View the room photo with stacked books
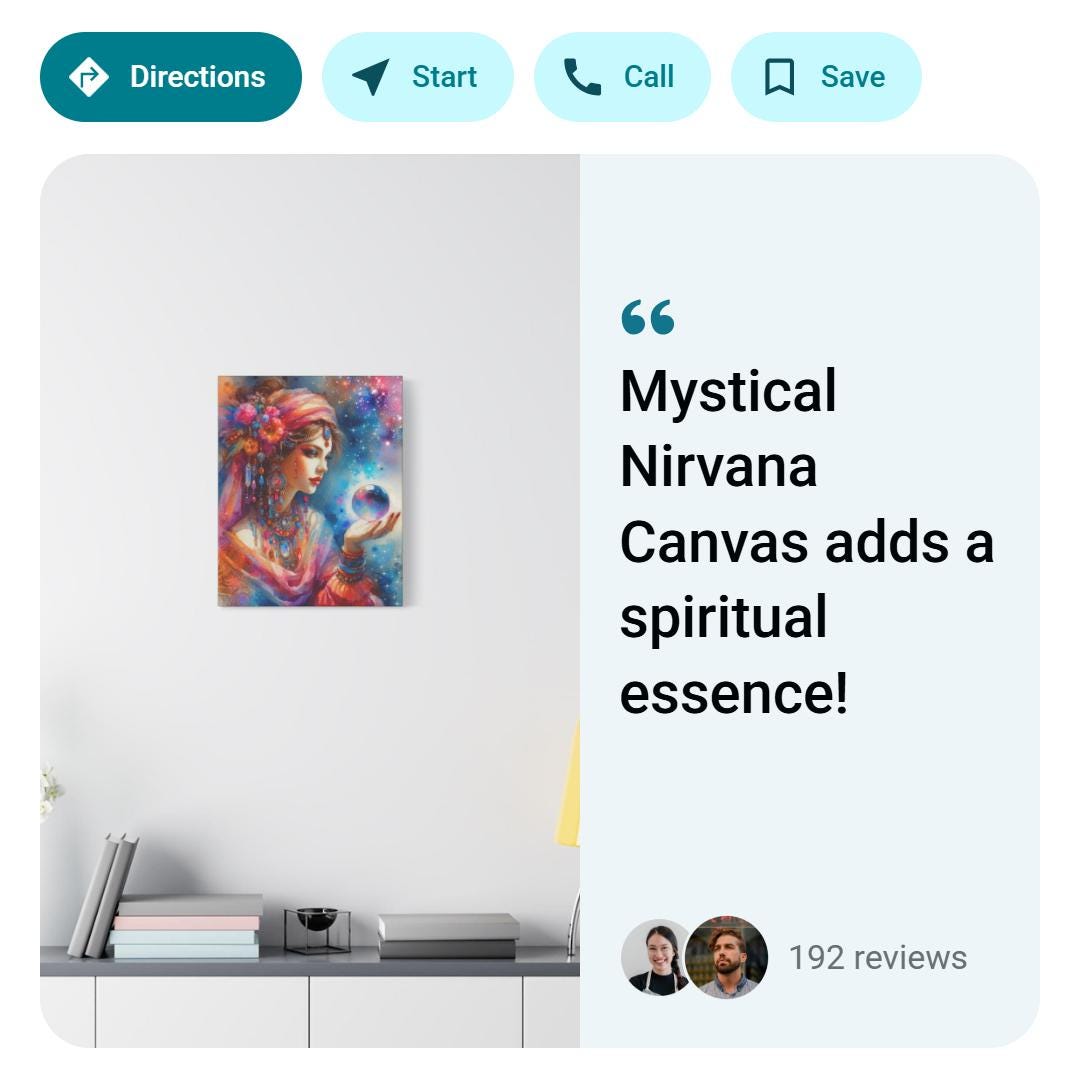This screenshot has width=1080, height=1080. 310,601
